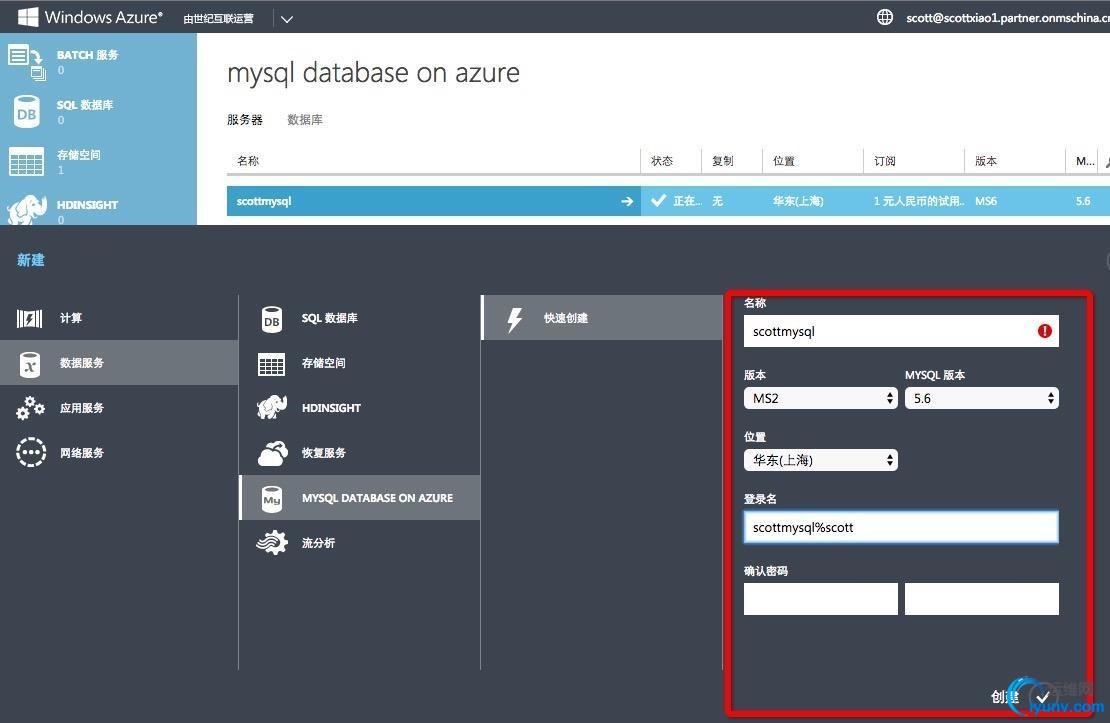
Task: Select the BATCH 服务 sidebar icon
Action: (x=27, y=62)
